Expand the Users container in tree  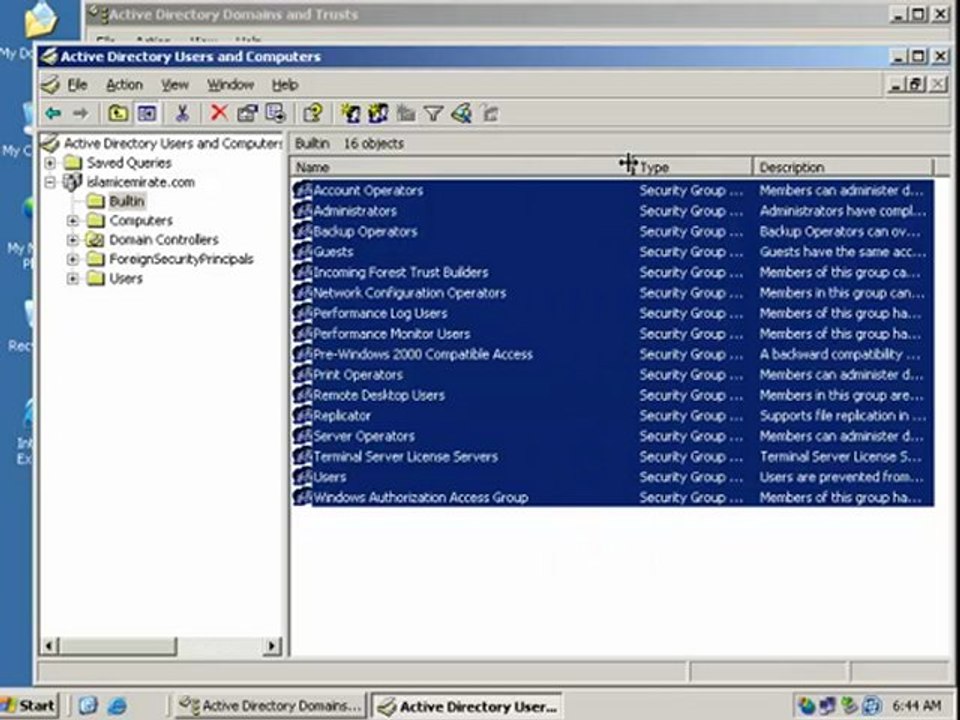point(73,279)
